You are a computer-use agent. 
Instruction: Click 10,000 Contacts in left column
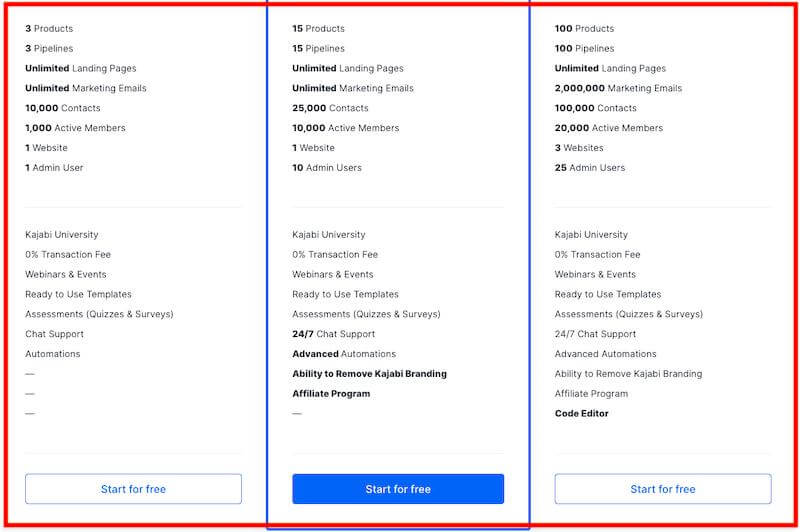point(63,108)
